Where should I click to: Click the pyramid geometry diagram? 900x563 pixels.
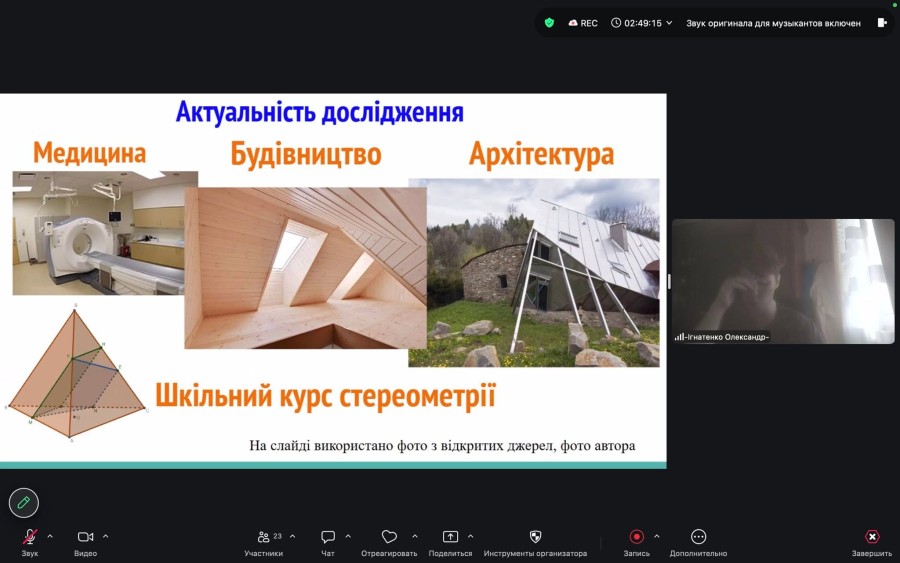(76, 373)
